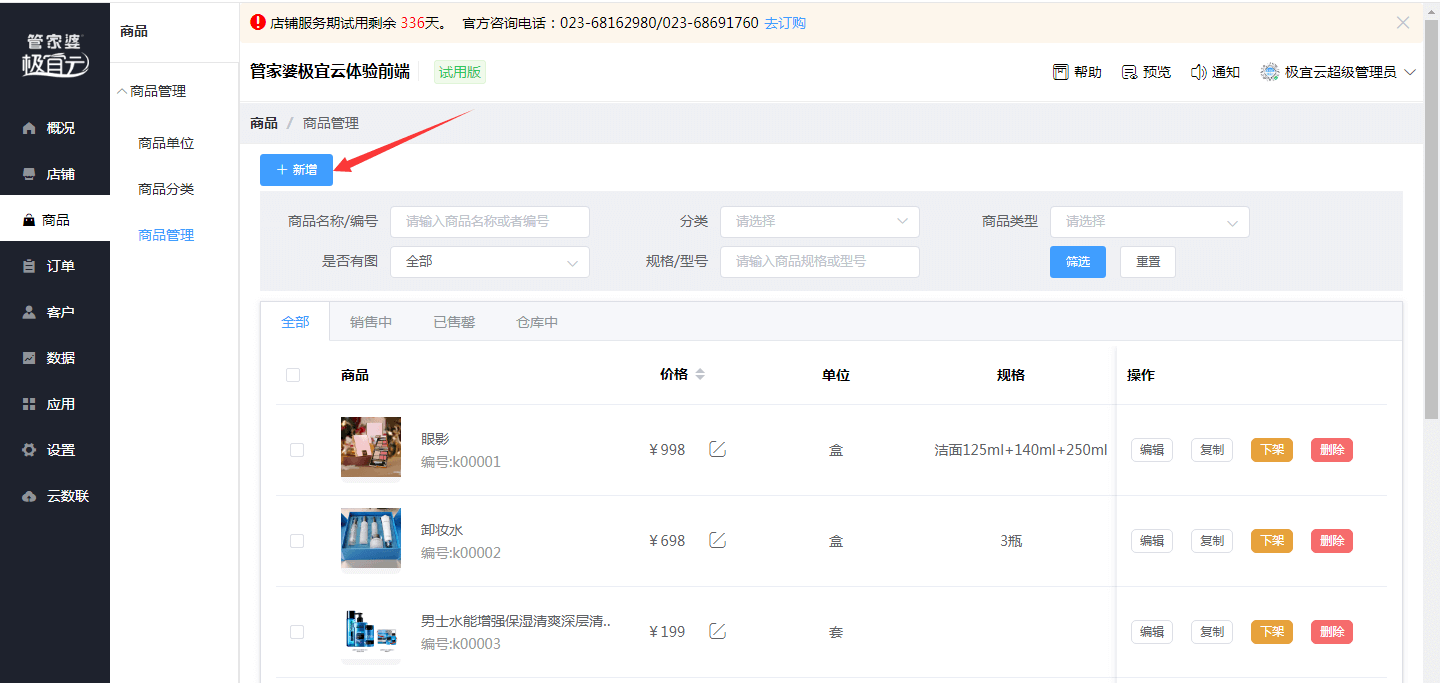The height and width of the screenshot is (683, 1440).
Task: Click the 商品 breadcrumb link
Action: (264, 123)
